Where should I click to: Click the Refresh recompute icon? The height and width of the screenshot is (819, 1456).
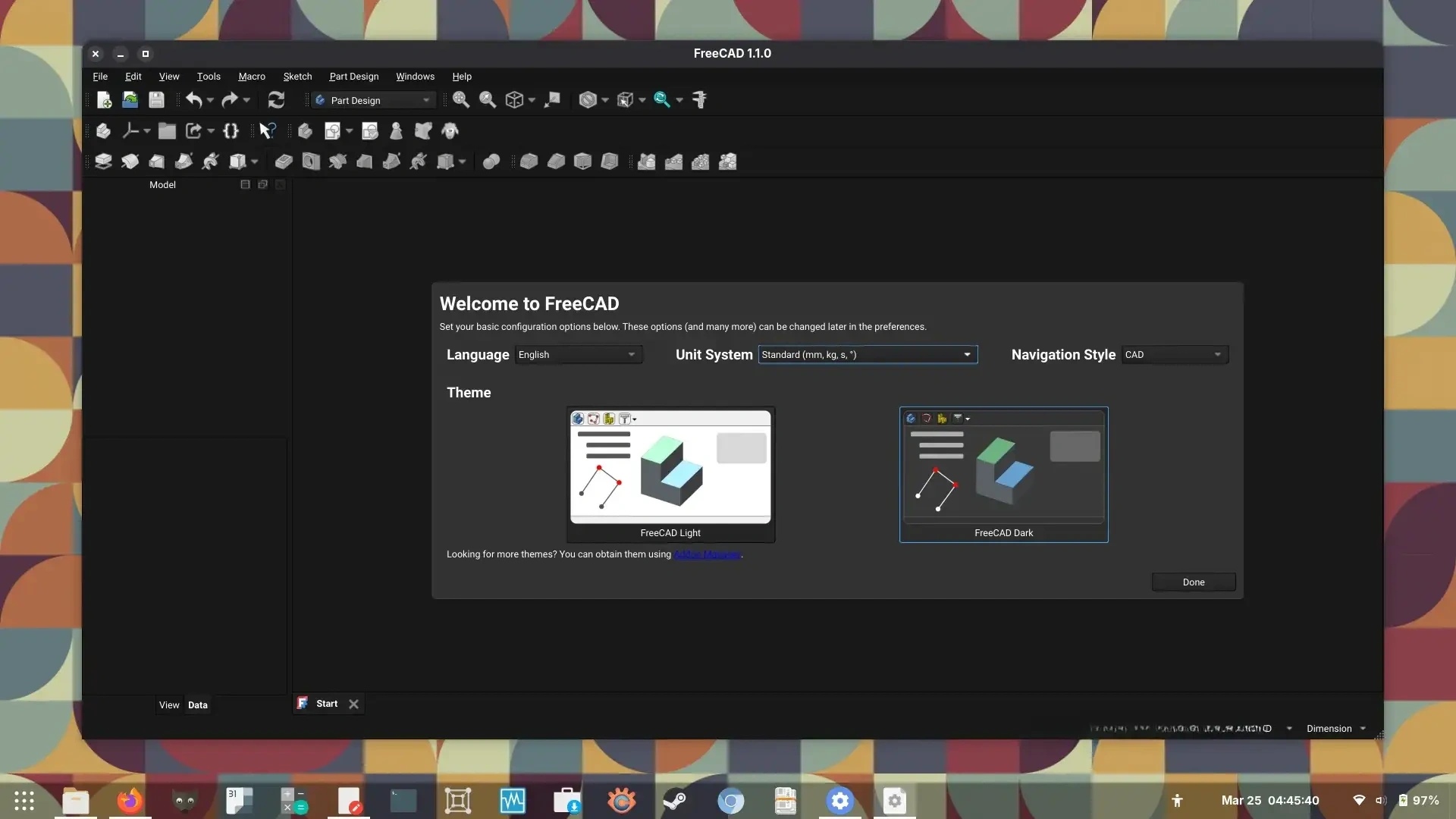tap(276, 100)
